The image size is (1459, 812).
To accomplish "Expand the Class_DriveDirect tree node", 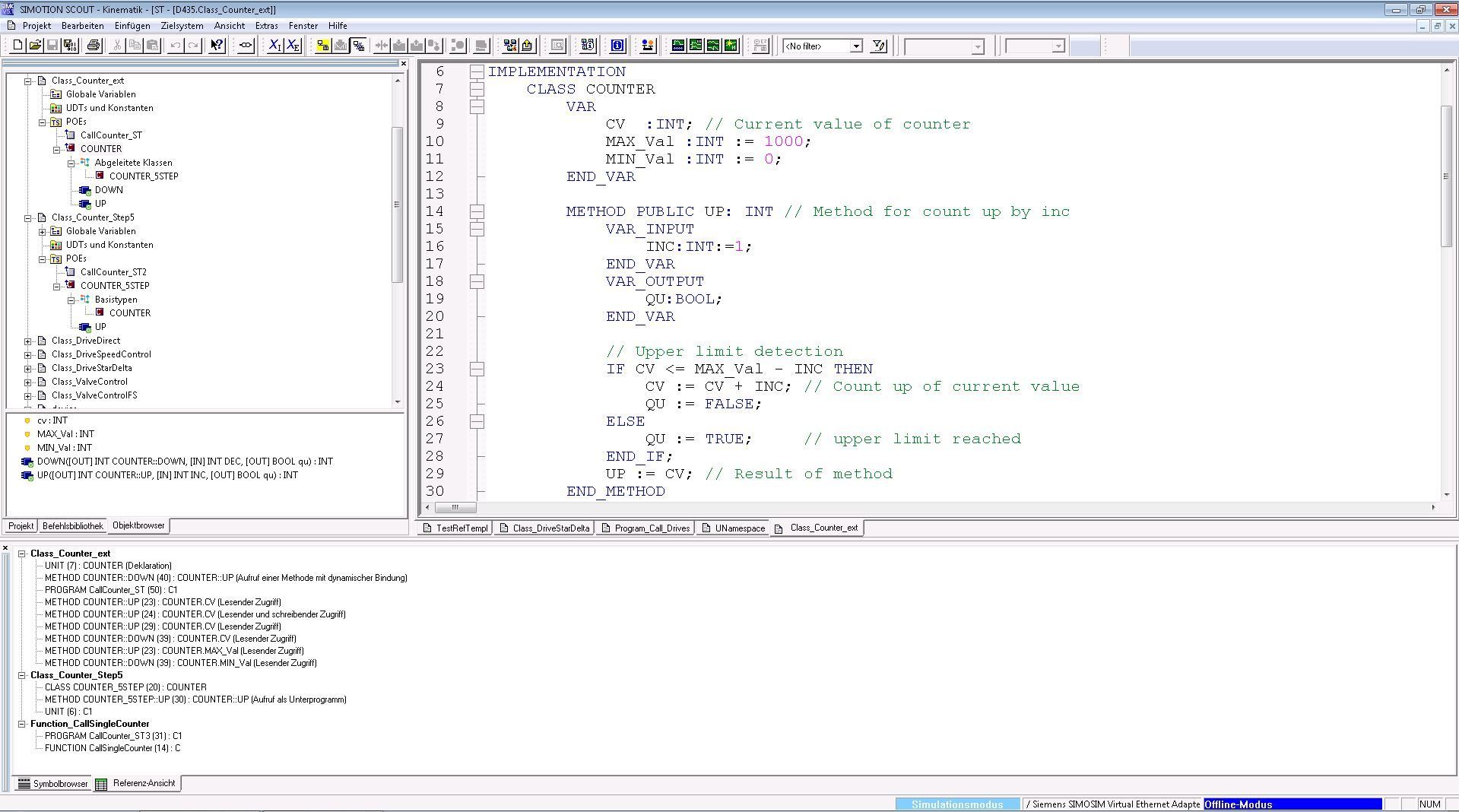I will (28, 341).
